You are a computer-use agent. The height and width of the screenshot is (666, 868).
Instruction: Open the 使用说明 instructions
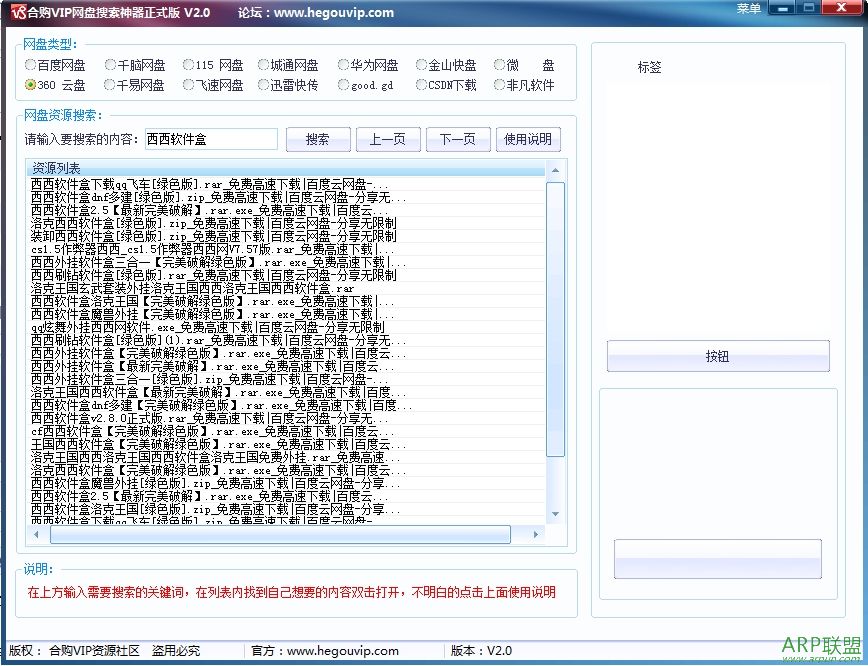528,139
